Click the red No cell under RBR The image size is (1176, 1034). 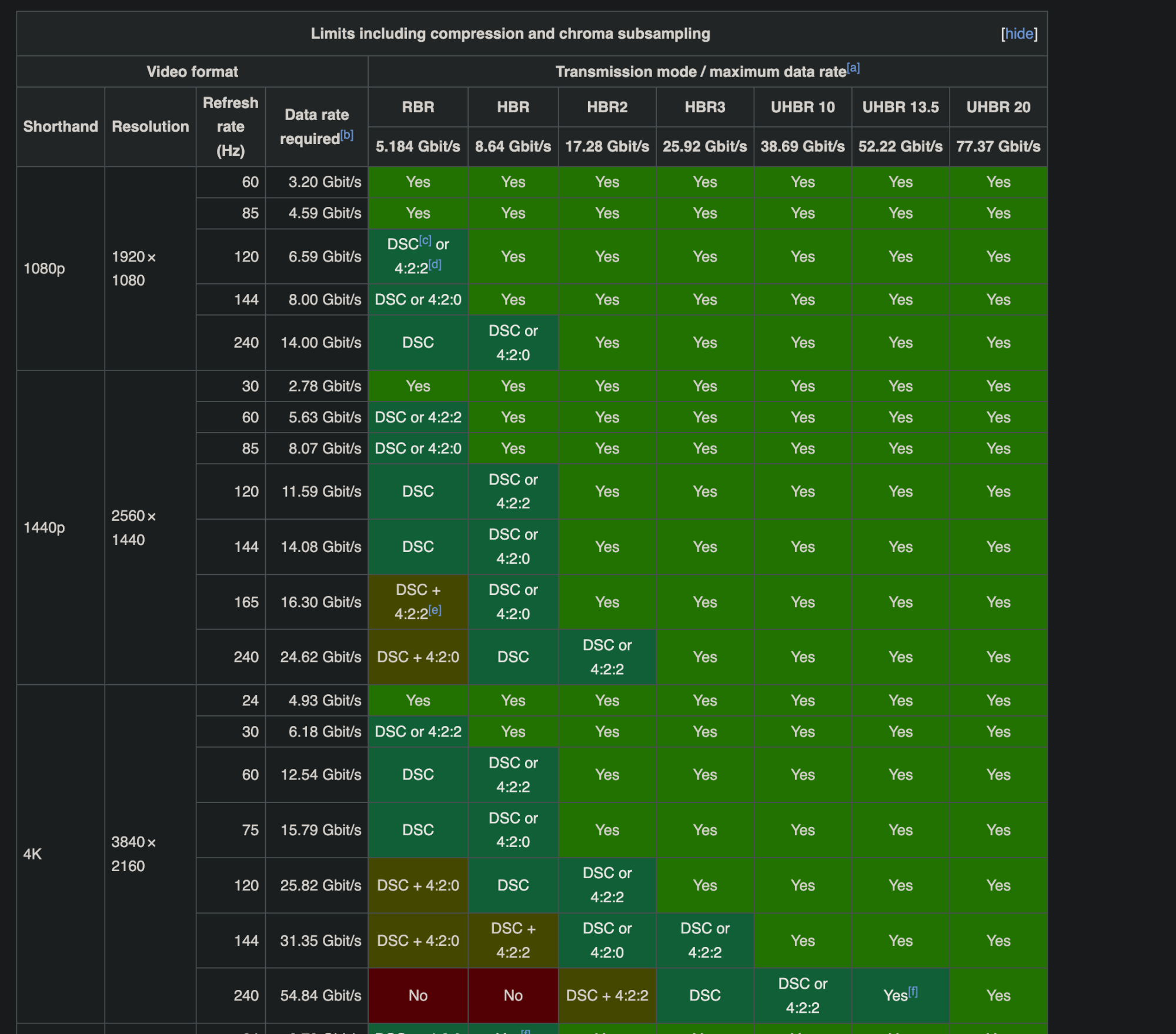click(x=418, y=996)
